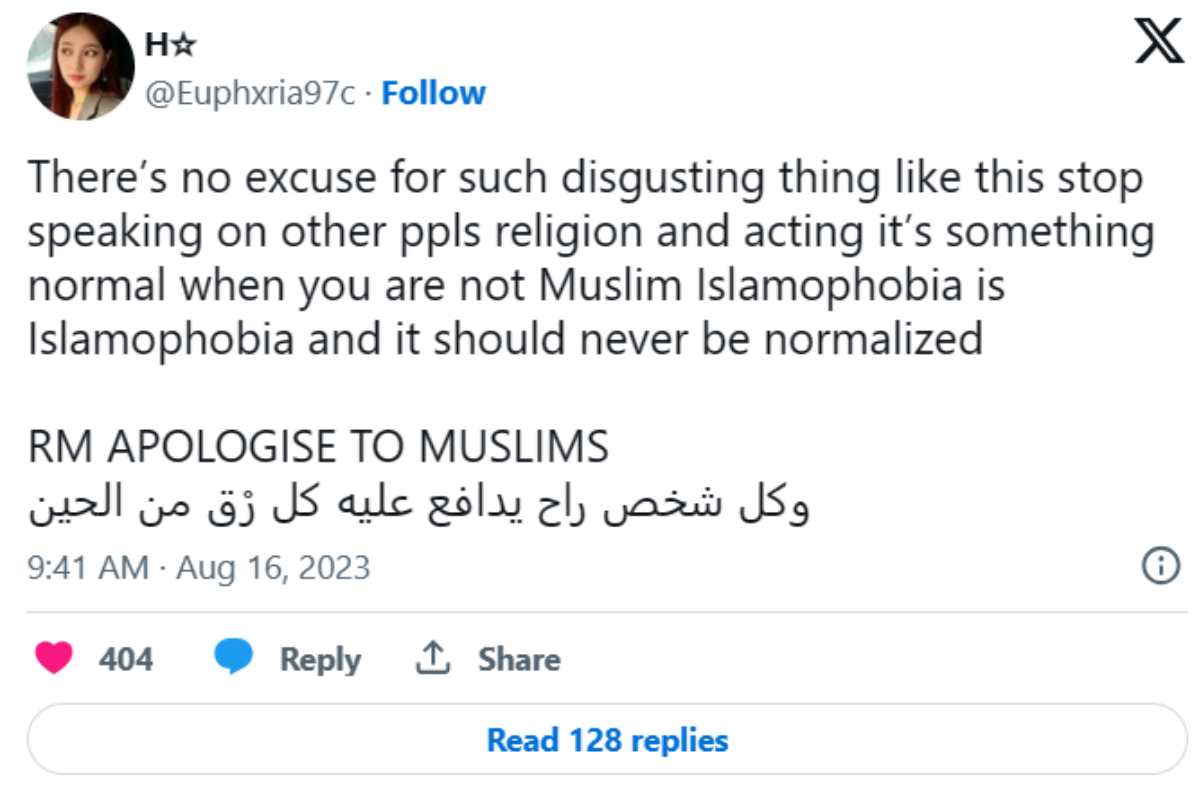Screen dimensions: 1200x800
Task: Click the text line starting with 'speaking on'
Action: [590, 233]
